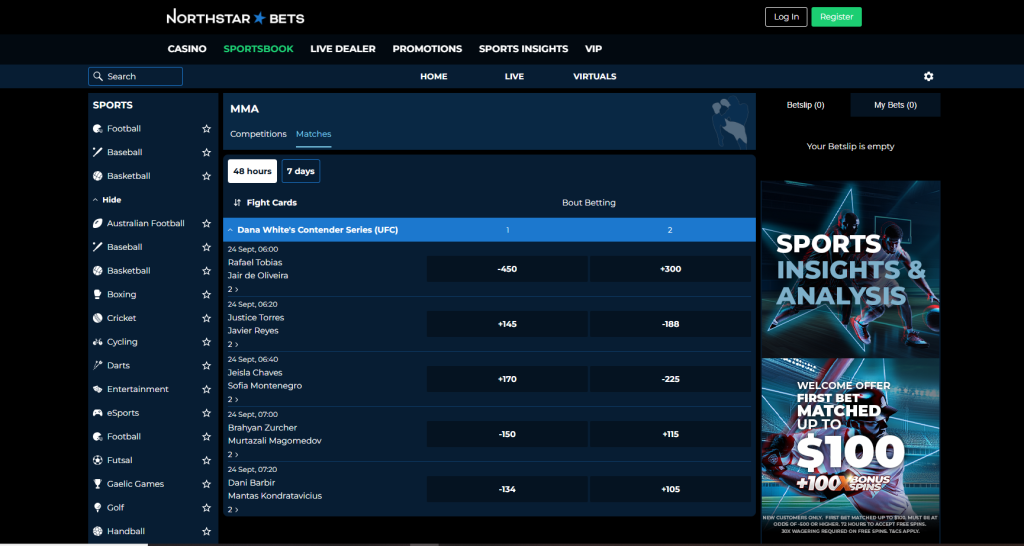Click the Australian Football icon
Image resolution: width=1024 pixels, height=546 pixels.
97,223
